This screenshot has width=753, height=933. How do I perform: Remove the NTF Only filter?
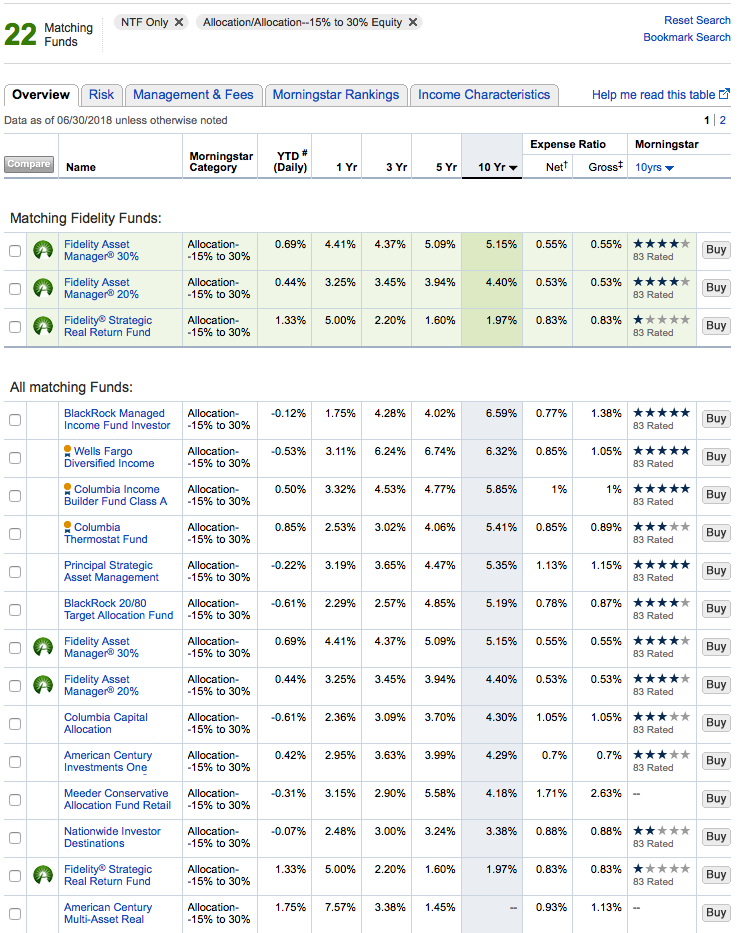pyautogui.click(x=179, y=22)
